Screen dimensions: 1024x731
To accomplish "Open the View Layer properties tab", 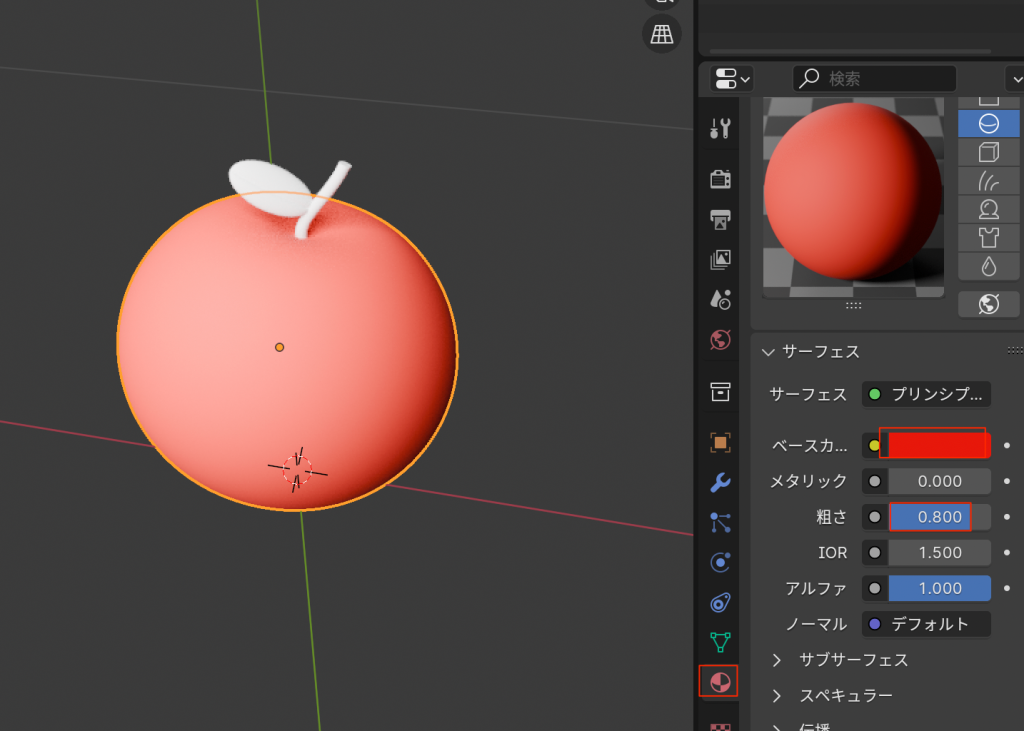I will (x=719, y=260).
